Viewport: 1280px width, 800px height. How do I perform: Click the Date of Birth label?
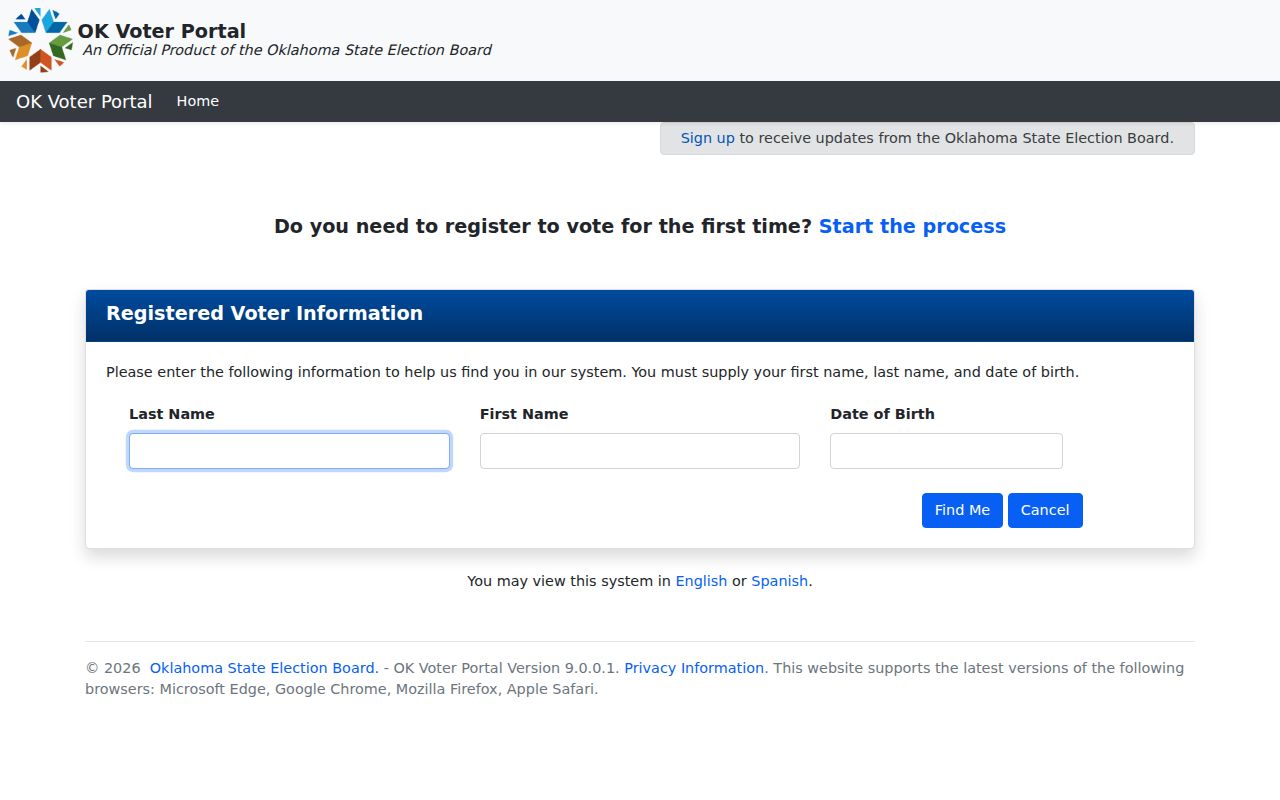point(882,414)
